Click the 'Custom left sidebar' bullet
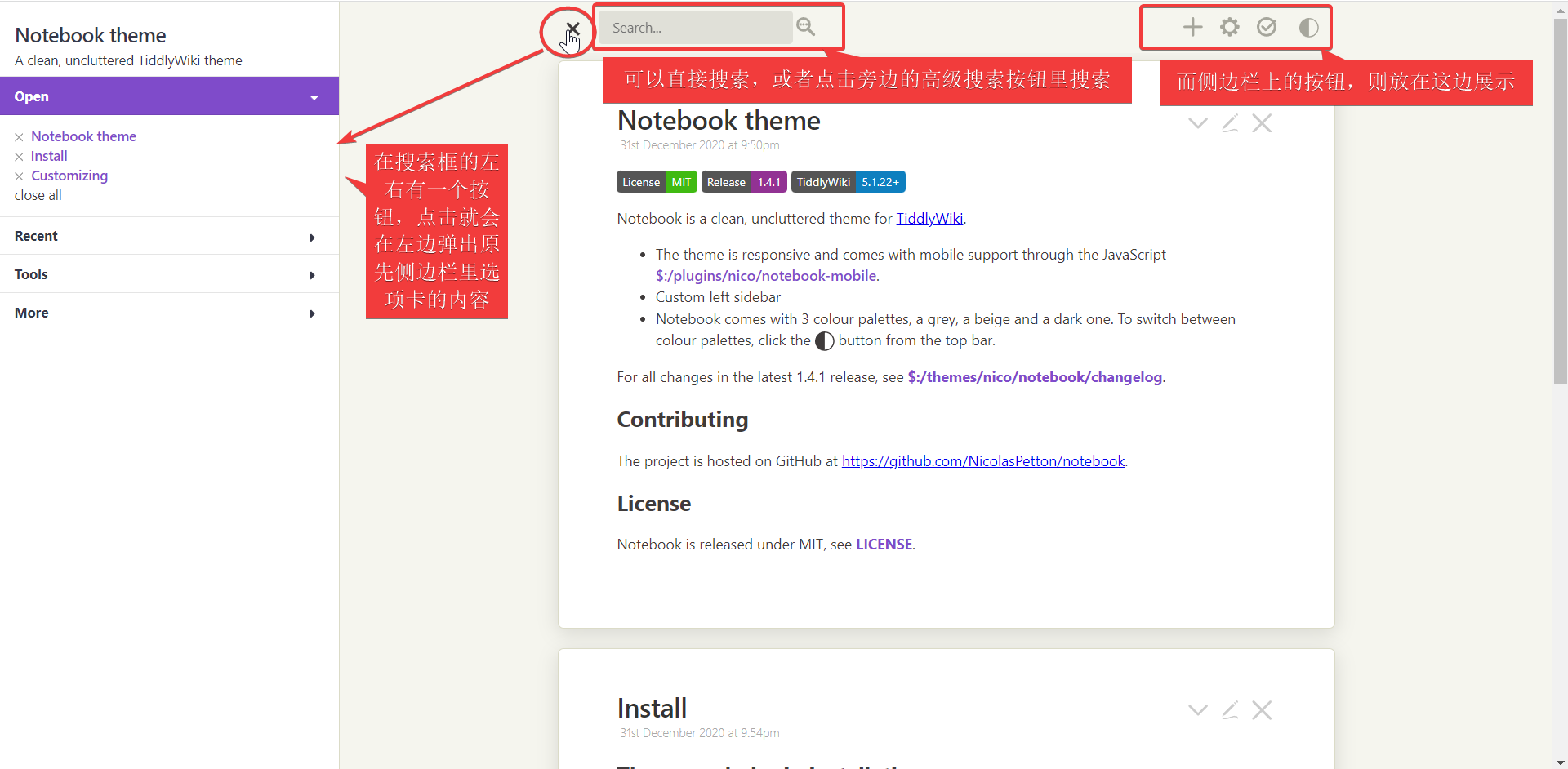 click(x=718, y=297)
